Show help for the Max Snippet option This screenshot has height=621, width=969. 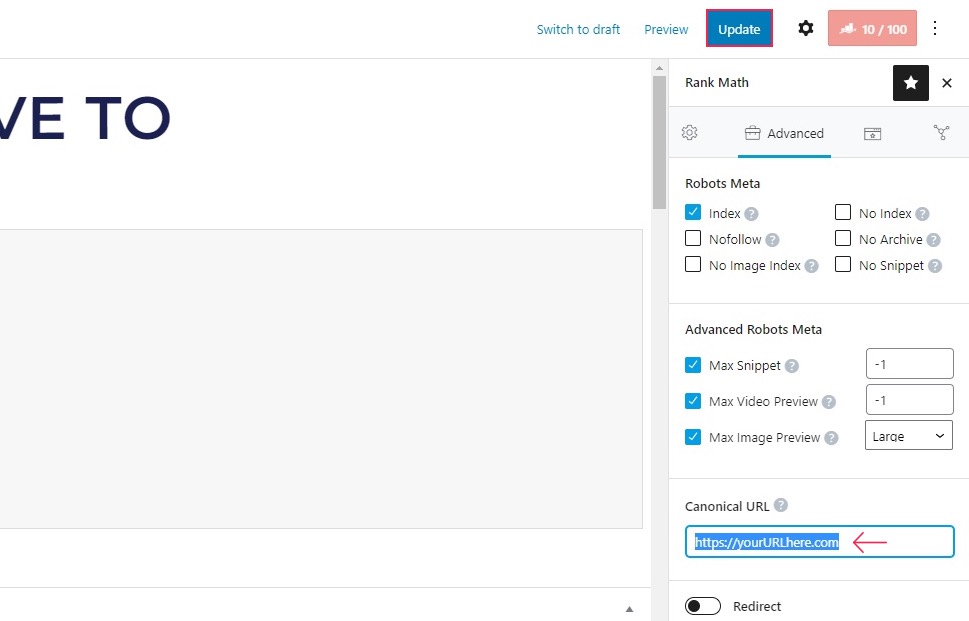tap(792, 366)
